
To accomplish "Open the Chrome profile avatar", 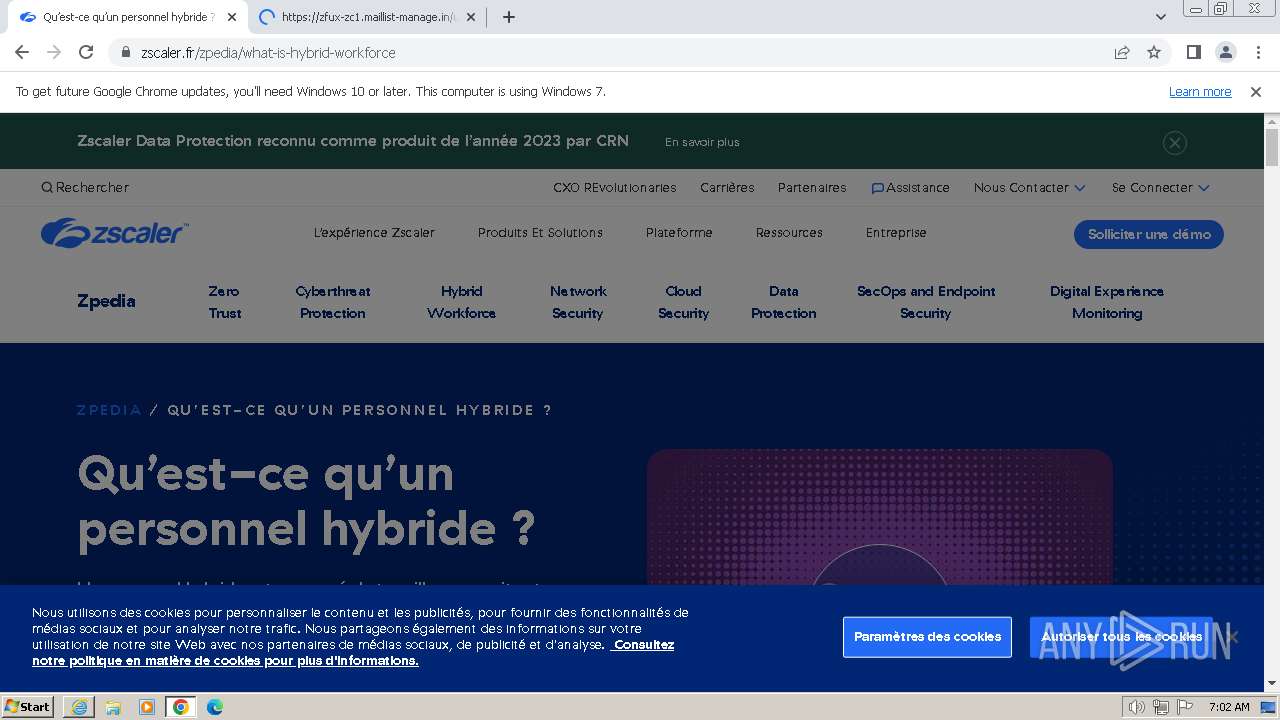I will pos(1225,52).
